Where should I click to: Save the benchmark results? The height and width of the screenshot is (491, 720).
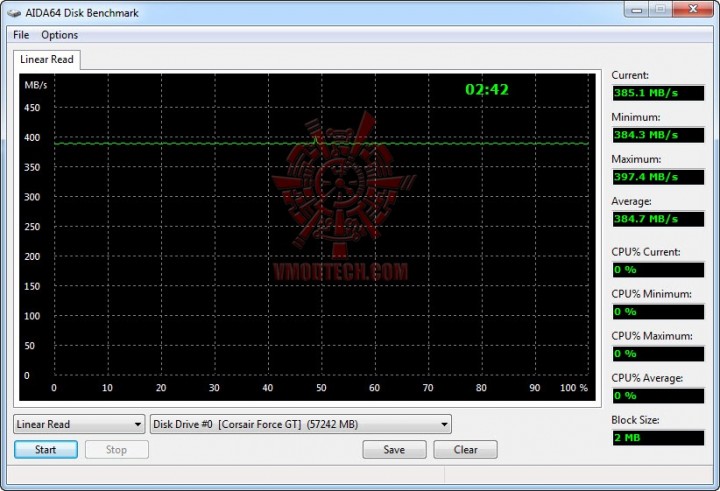click(394, 450)
